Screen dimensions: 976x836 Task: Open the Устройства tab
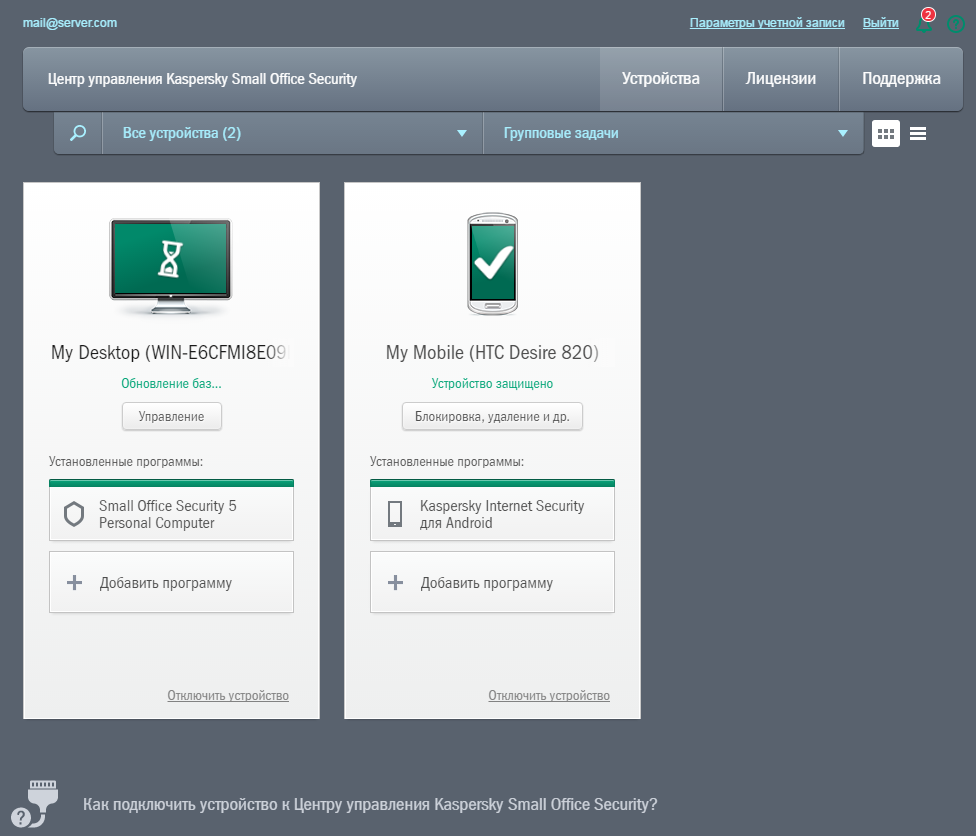(660, 79)
